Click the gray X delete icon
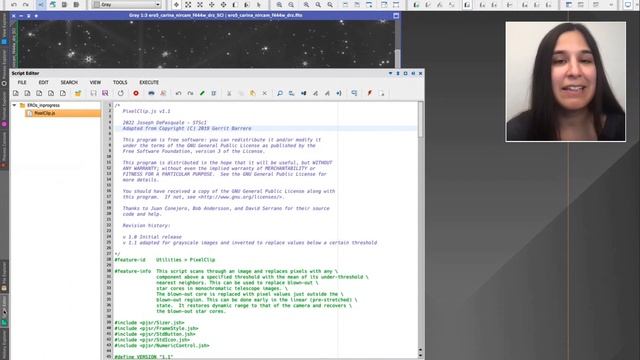 (264, 93)
